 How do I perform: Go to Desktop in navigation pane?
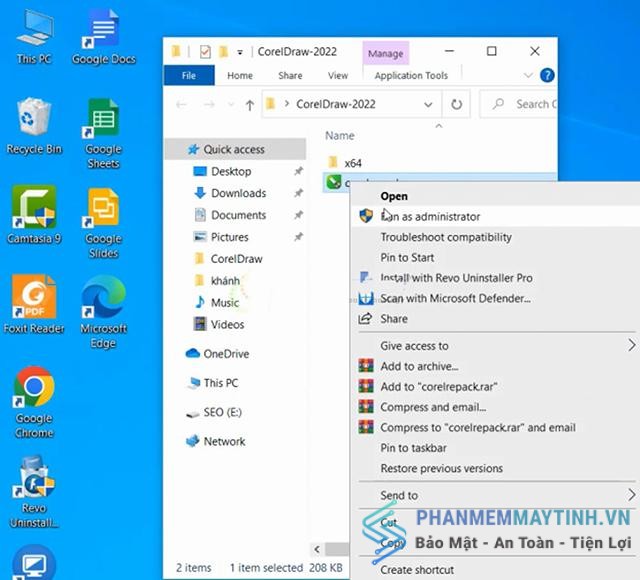point(231,171)
